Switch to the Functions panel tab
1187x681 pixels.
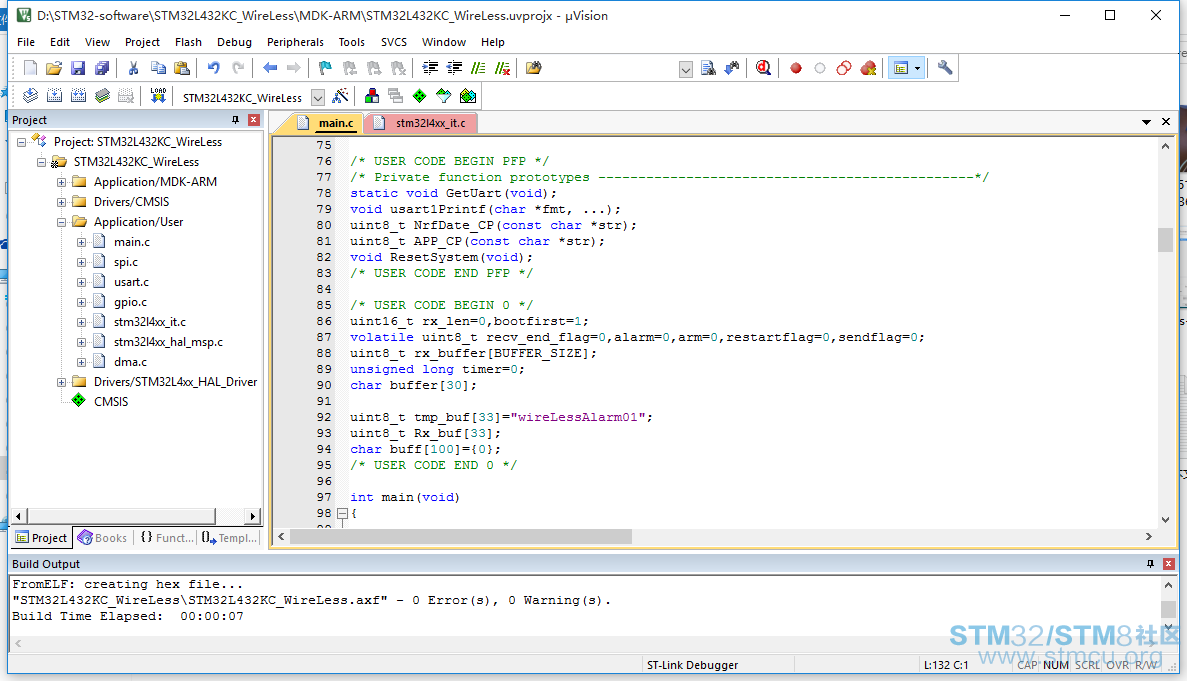point(167,538)
